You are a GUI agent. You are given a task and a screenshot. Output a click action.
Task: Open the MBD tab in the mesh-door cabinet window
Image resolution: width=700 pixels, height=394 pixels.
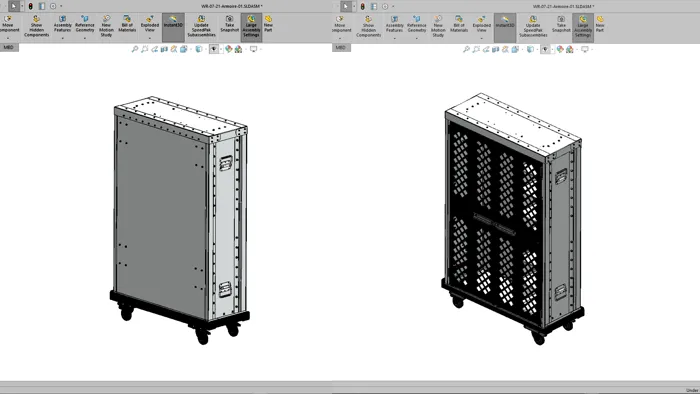[341, 48]
